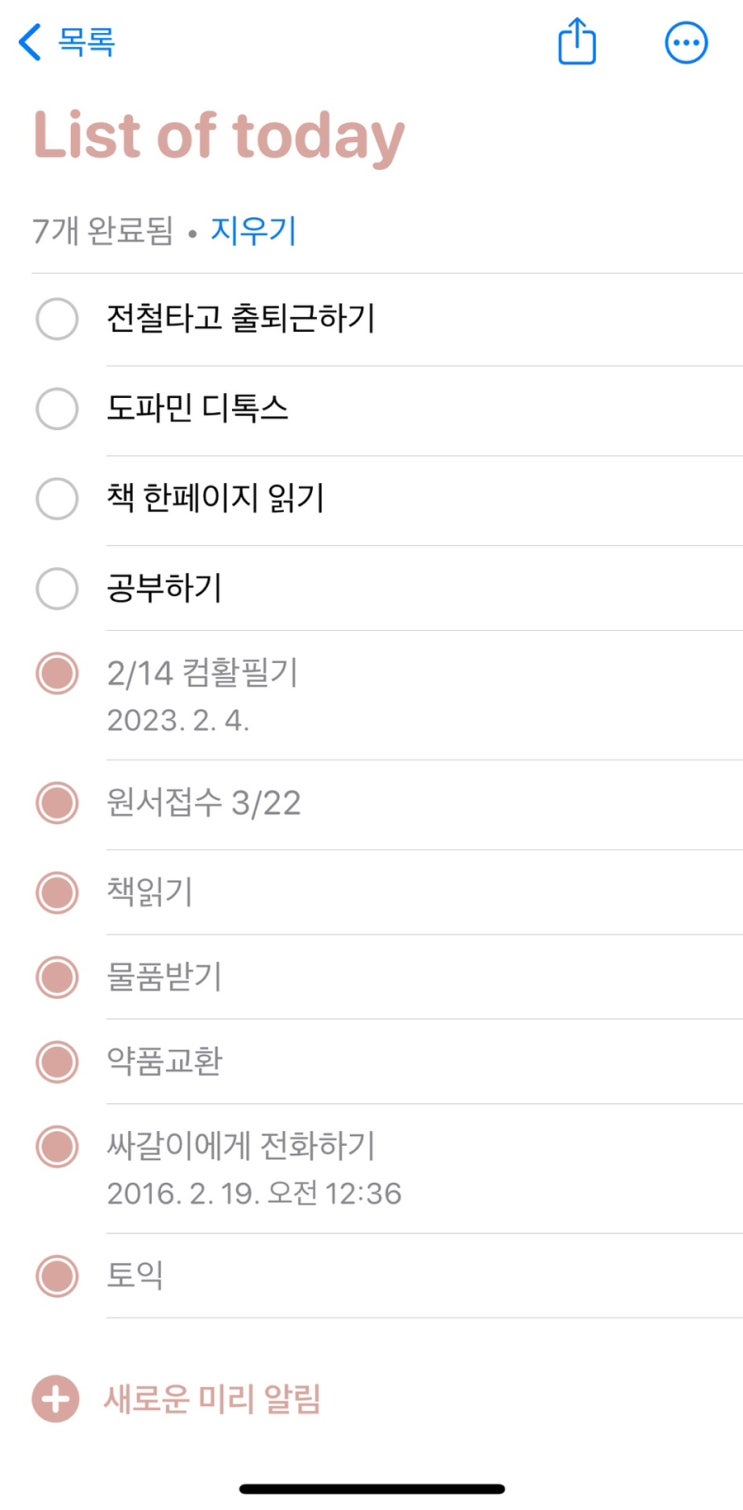Tap the 물품받기 reminder title

pos(164,977)
